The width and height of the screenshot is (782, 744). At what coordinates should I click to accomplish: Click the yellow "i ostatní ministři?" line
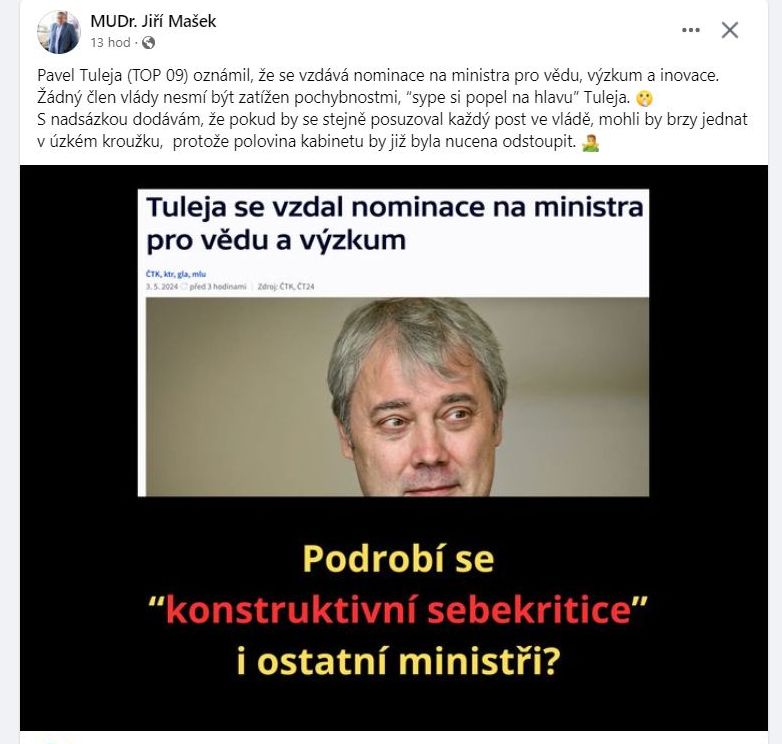[397, 662]
